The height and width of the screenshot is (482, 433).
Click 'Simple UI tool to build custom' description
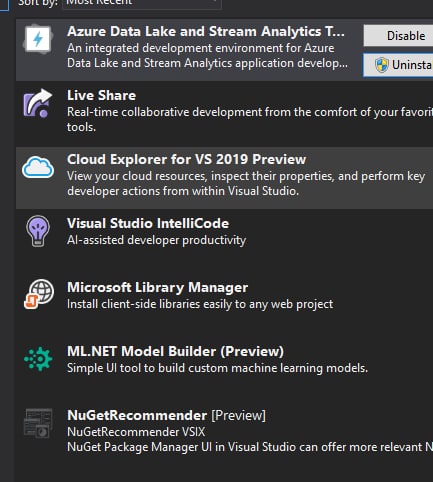click(217, 368)
